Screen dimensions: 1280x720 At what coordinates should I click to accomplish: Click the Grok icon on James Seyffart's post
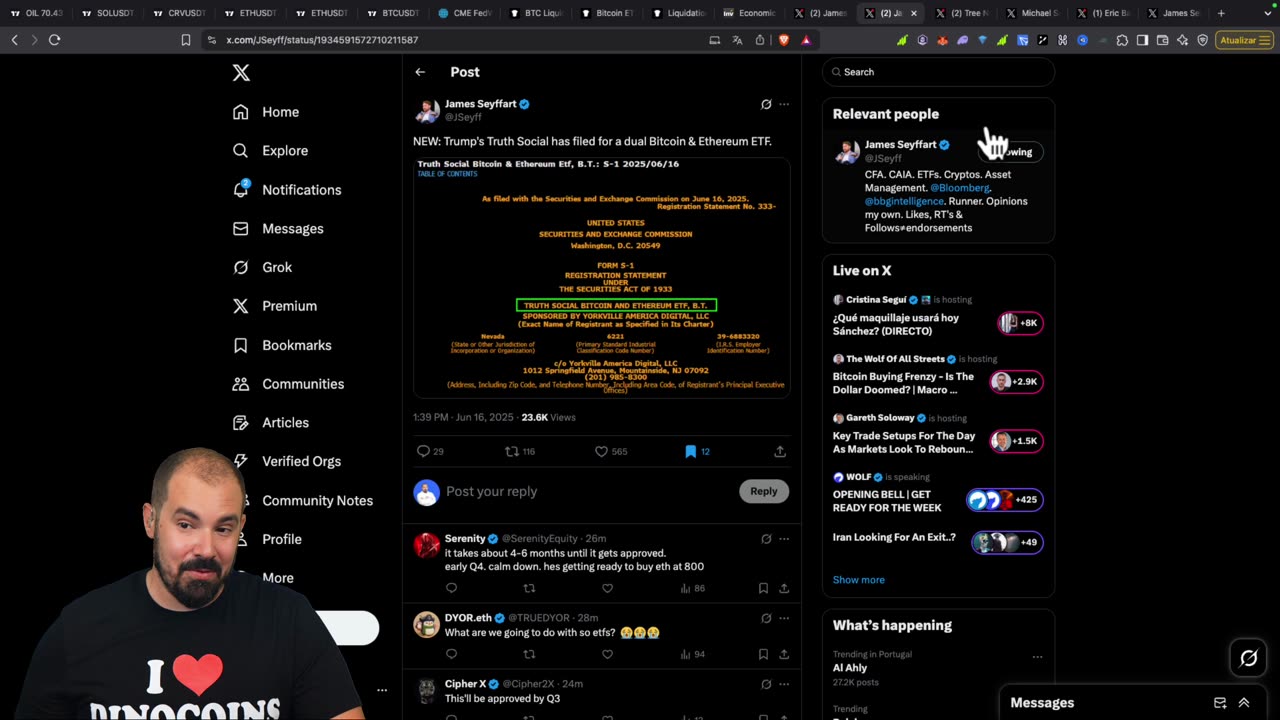[x=766, y=104]
